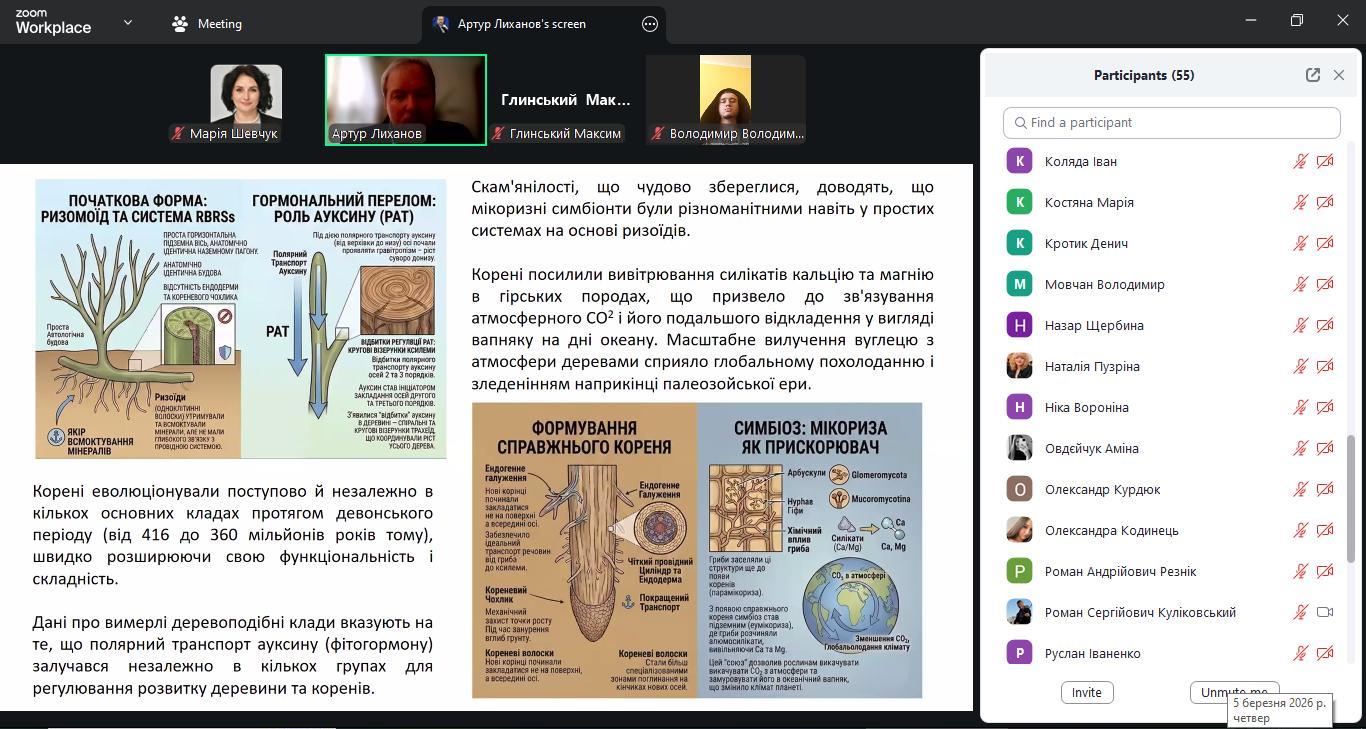Open more options for the shared screen tab
Screen dimensions: 1366x729
click(x=650, y=24)
